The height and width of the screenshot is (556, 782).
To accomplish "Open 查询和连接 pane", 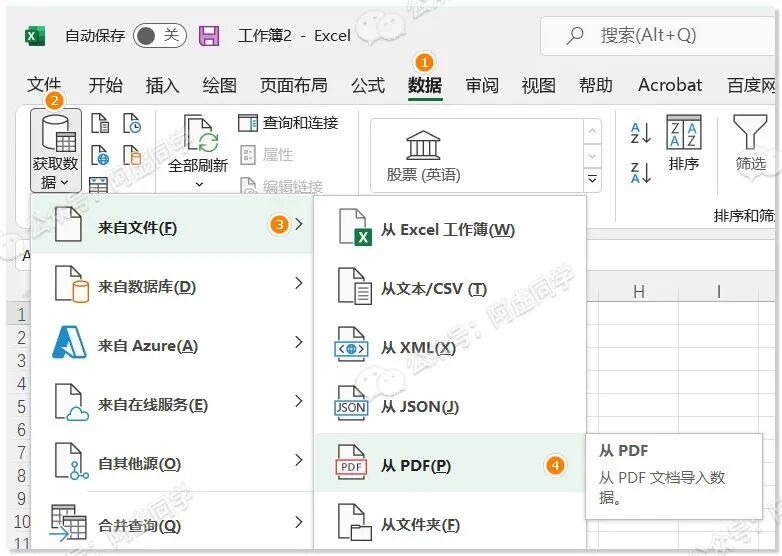I will (x=288, y=123).
